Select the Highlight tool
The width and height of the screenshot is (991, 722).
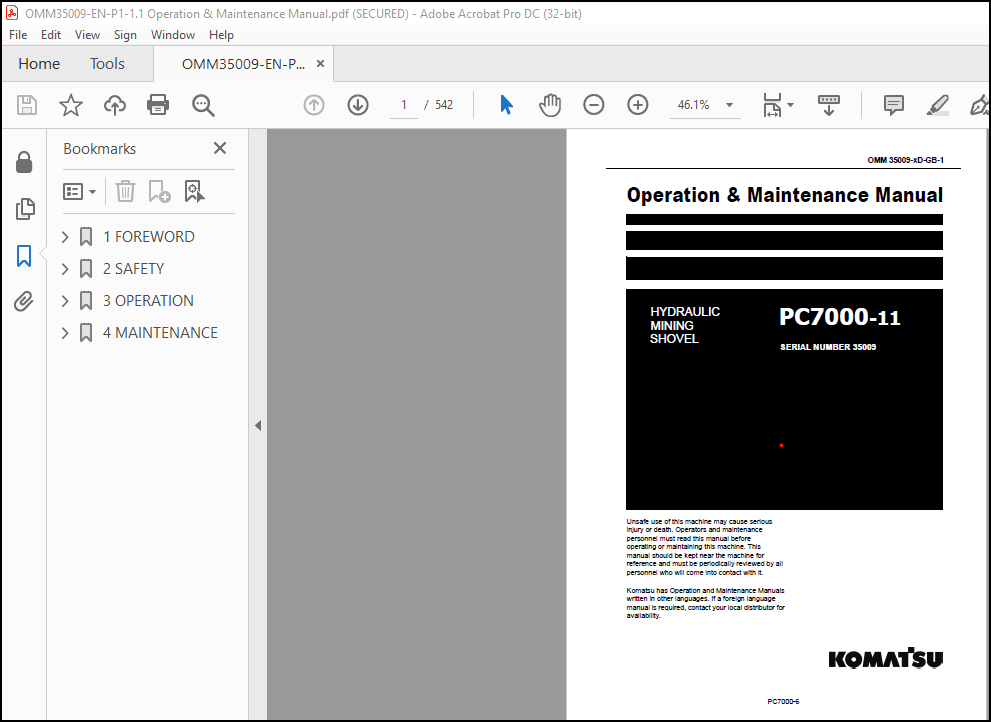click(936, 104)
